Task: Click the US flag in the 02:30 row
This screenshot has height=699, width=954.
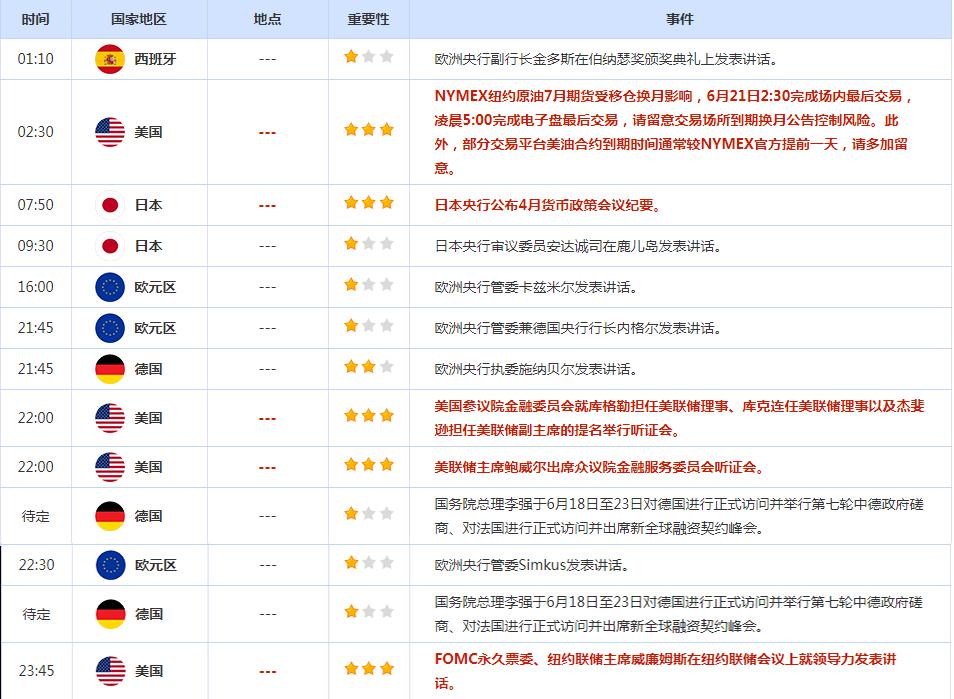Action: [x=110, y=132]
